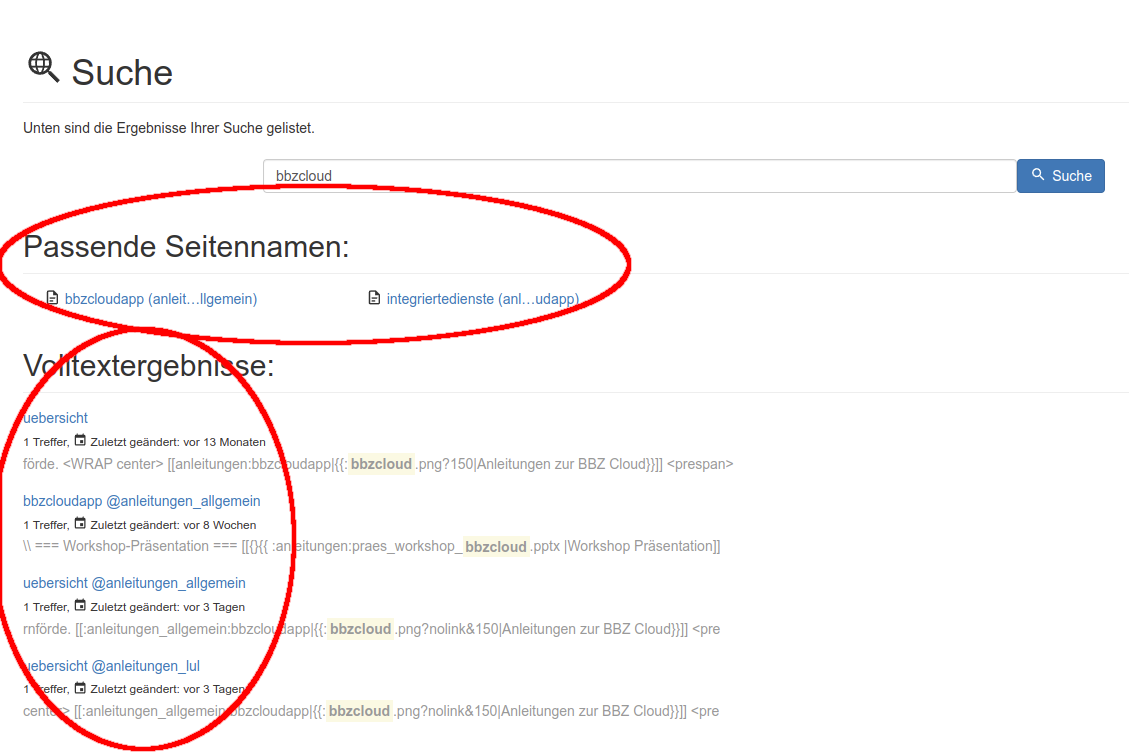Click the 'Passende Seitennamen:' heading
Viewport: 1129px width, 755px height.
point(187,247)
